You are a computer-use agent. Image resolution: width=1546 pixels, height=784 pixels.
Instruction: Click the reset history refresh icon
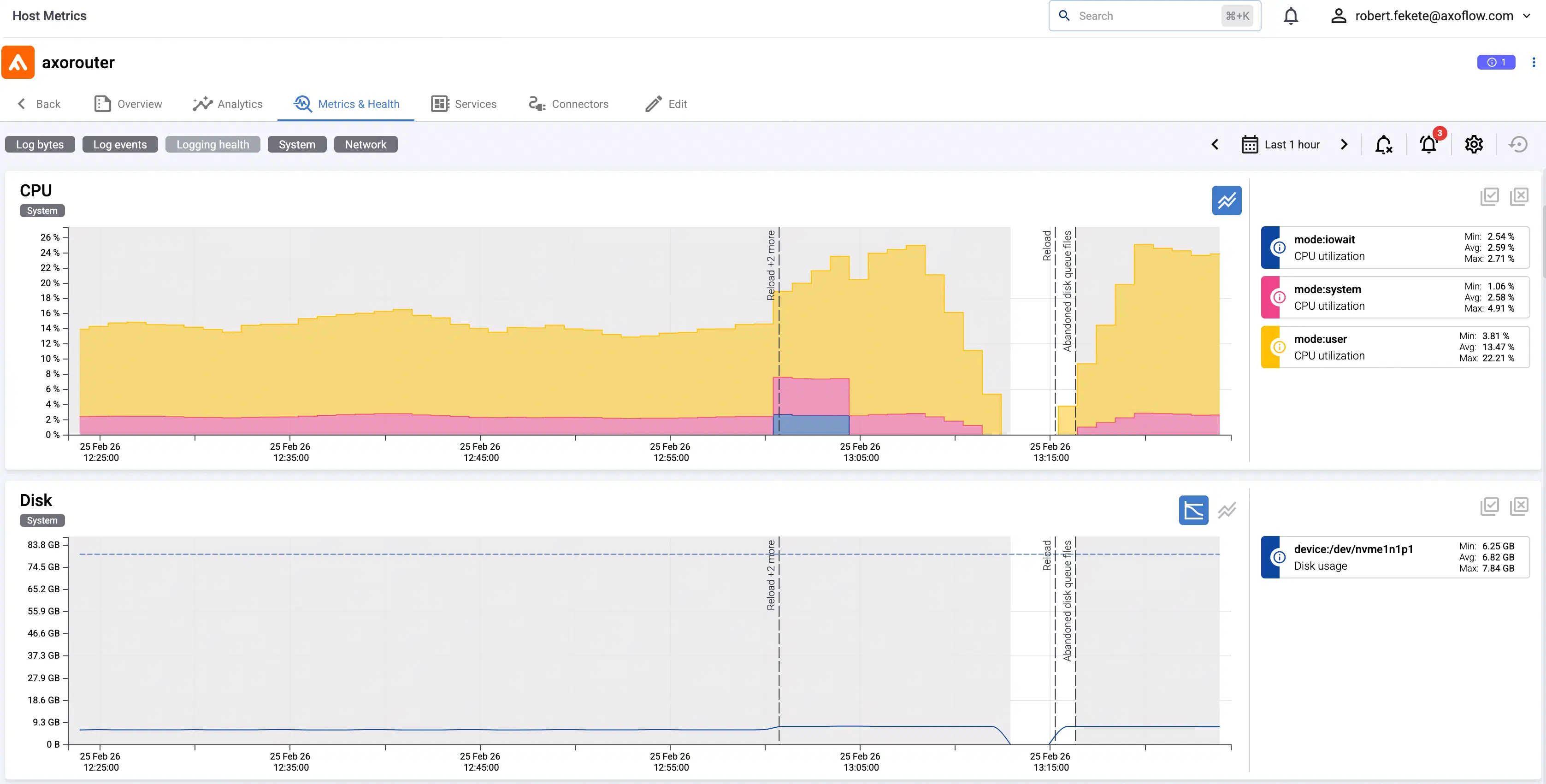point(1518,145)
